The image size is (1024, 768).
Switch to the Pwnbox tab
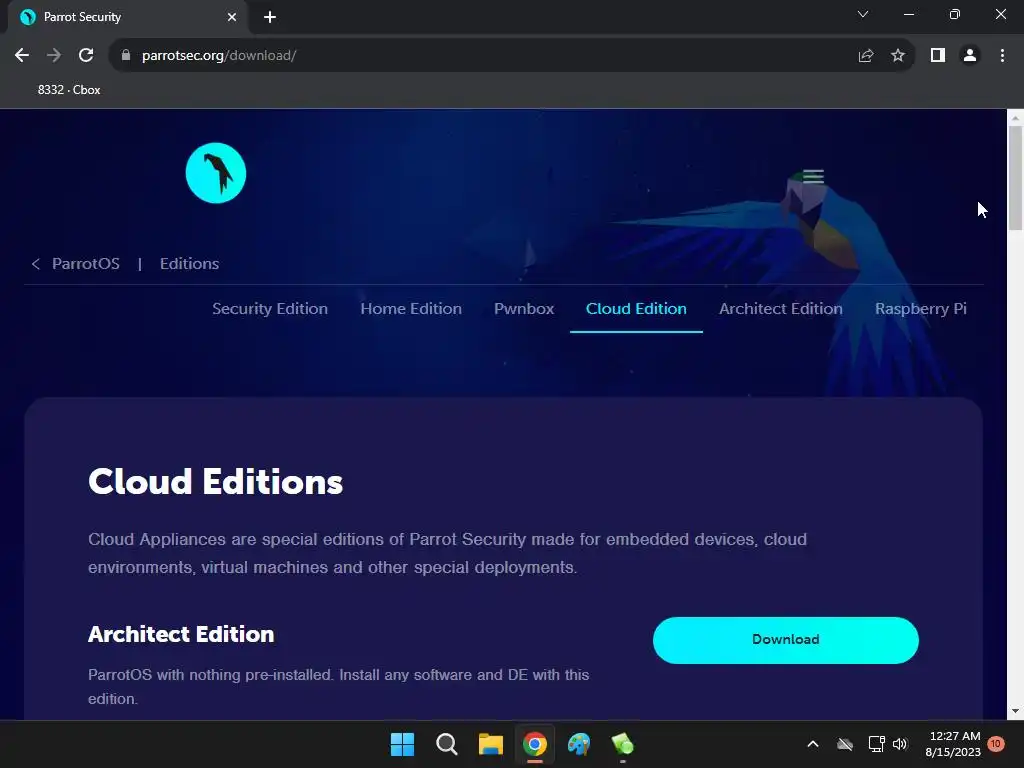(524, 309)
